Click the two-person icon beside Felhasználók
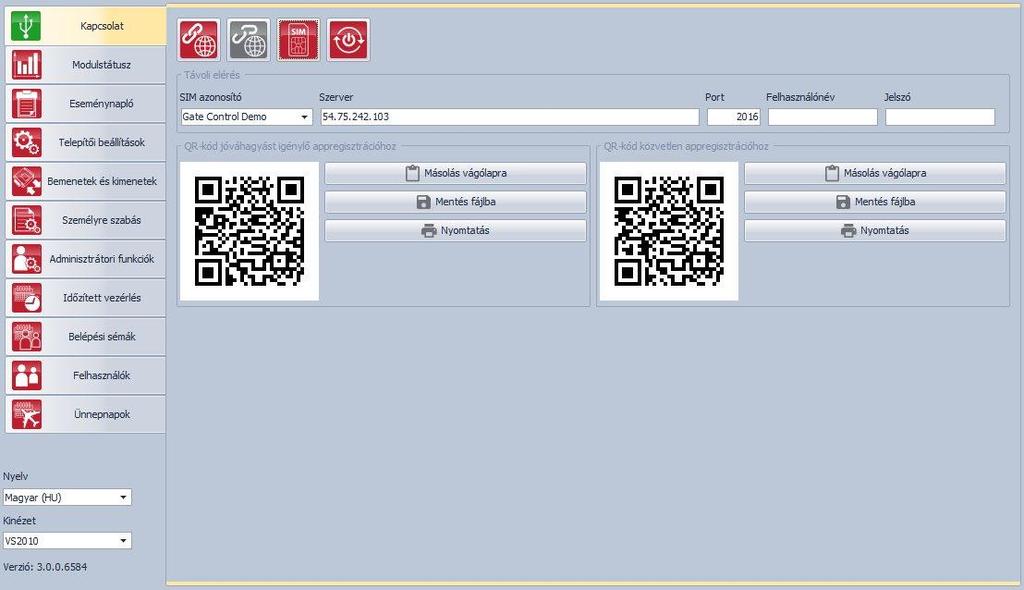Screen dimensions: 1024x590 point(26,375)
